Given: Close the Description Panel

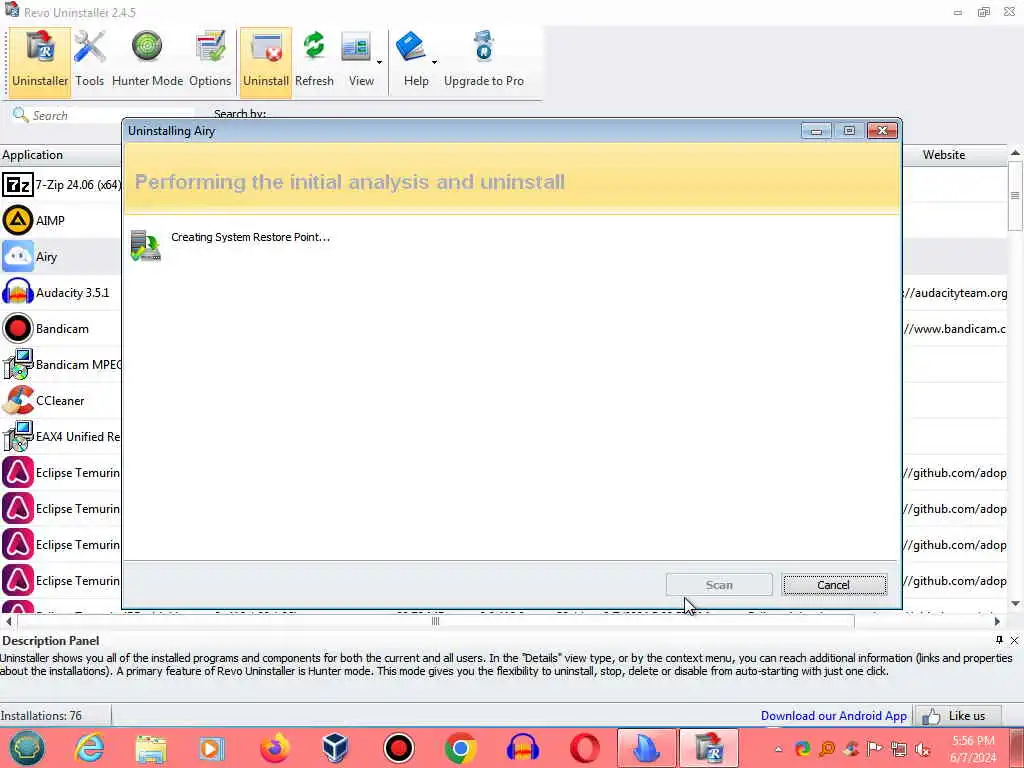Looking at the screenshot, I should coord(1014,640).
